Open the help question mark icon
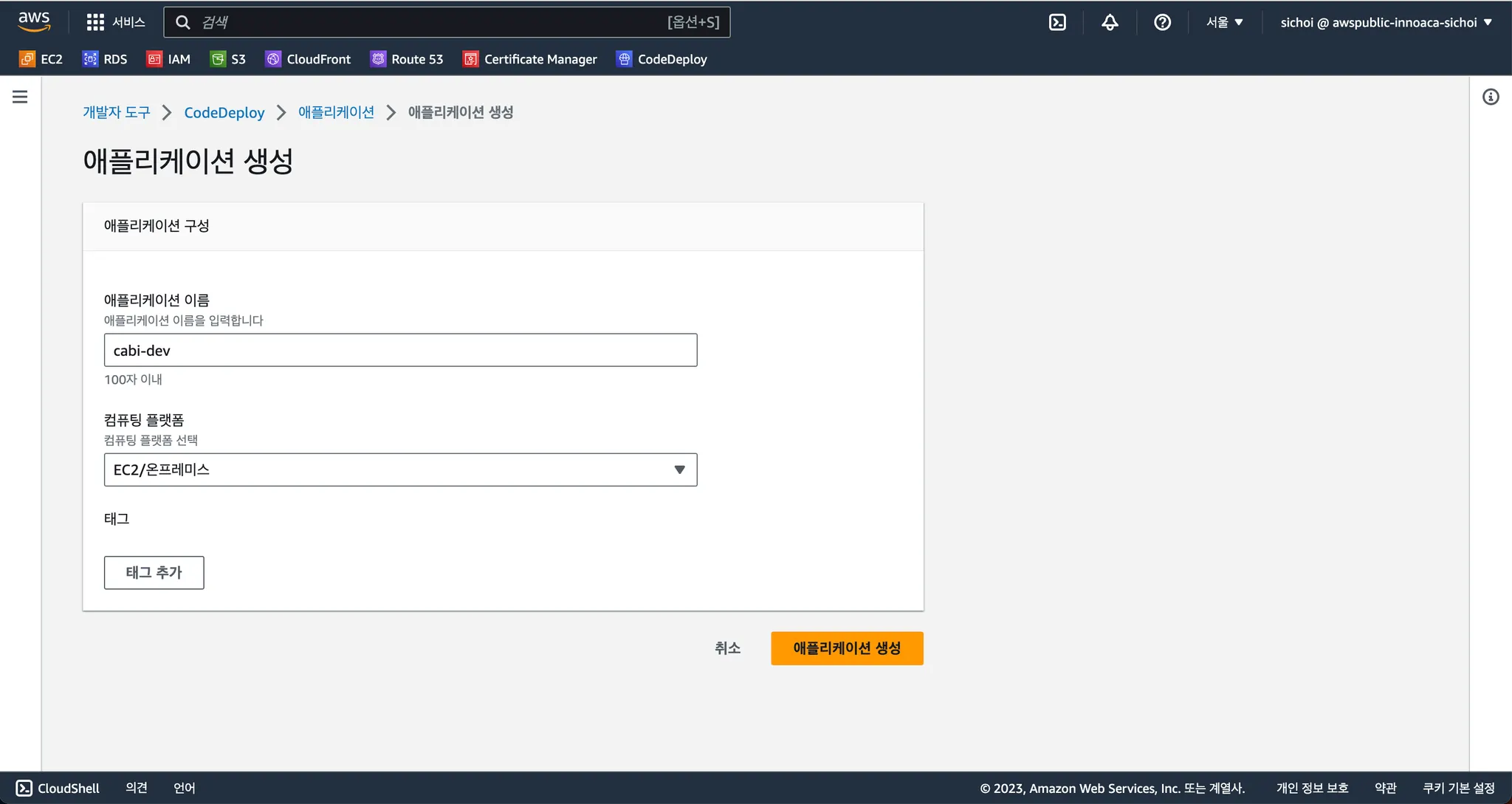Screen dimensions: 1512x804 tap(1162, 22)
